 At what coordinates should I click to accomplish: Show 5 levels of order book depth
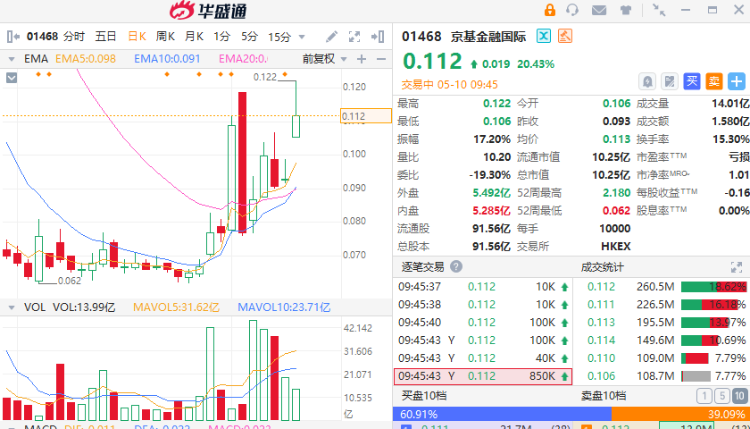click(x=722, y=396)
